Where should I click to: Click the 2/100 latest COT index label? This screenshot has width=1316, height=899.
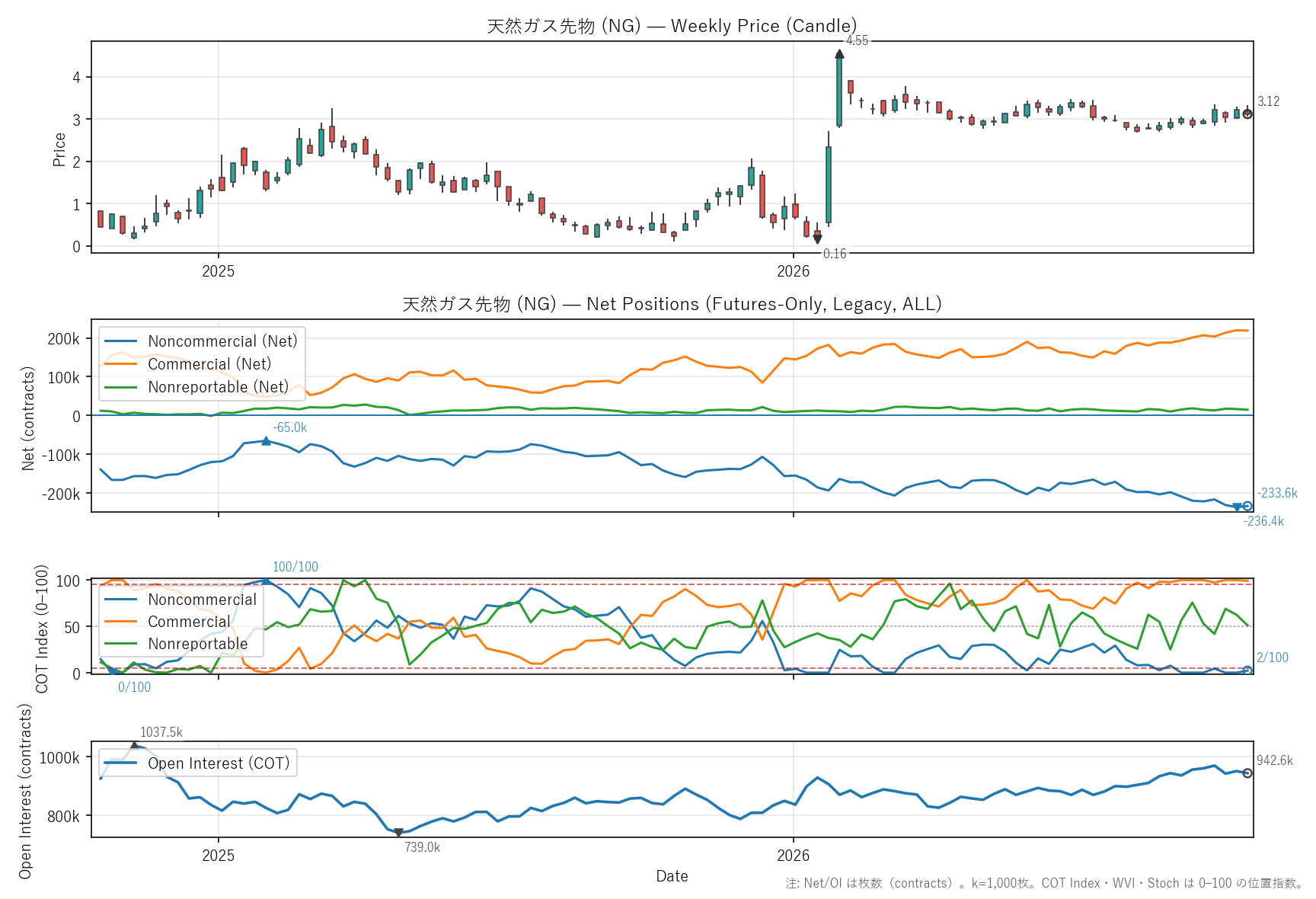coord(1273,657)
